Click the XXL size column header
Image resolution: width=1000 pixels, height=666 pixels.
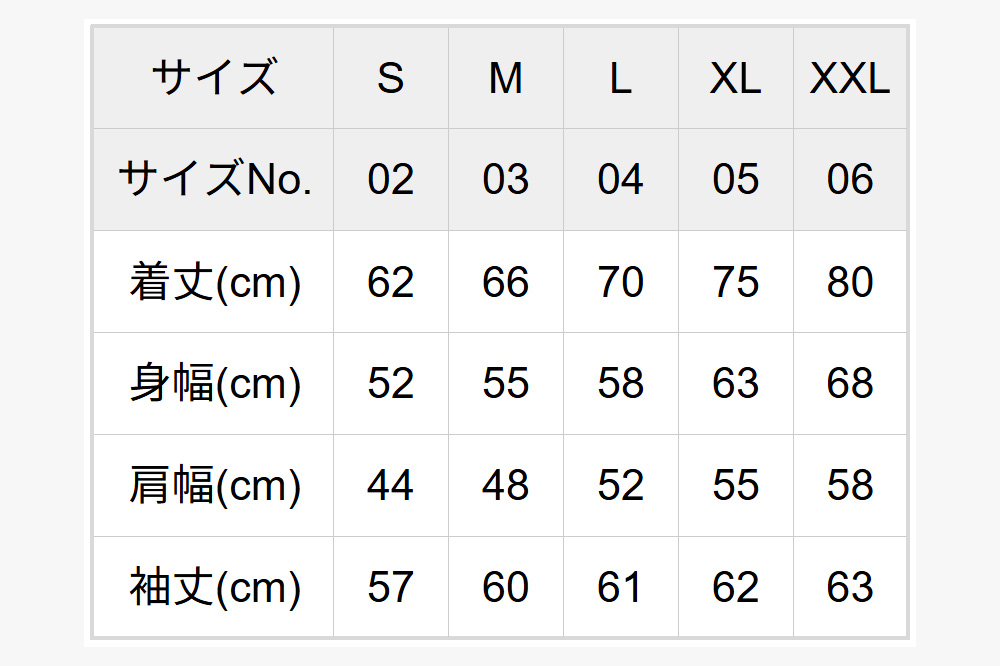point(850,78)
